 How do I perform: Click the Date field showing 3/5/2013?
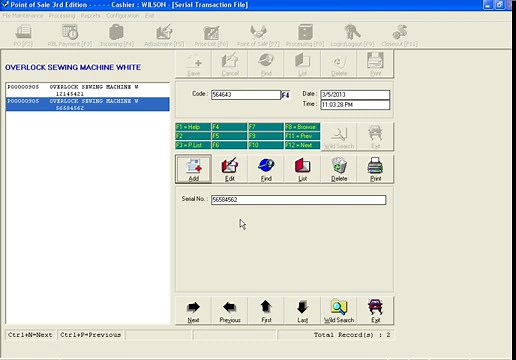[355, 95]
